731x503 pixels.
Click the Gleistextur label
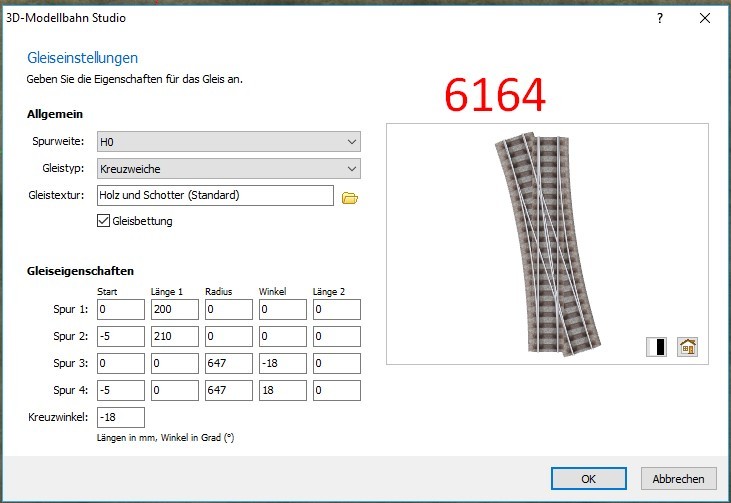click(x=56, y=195)
